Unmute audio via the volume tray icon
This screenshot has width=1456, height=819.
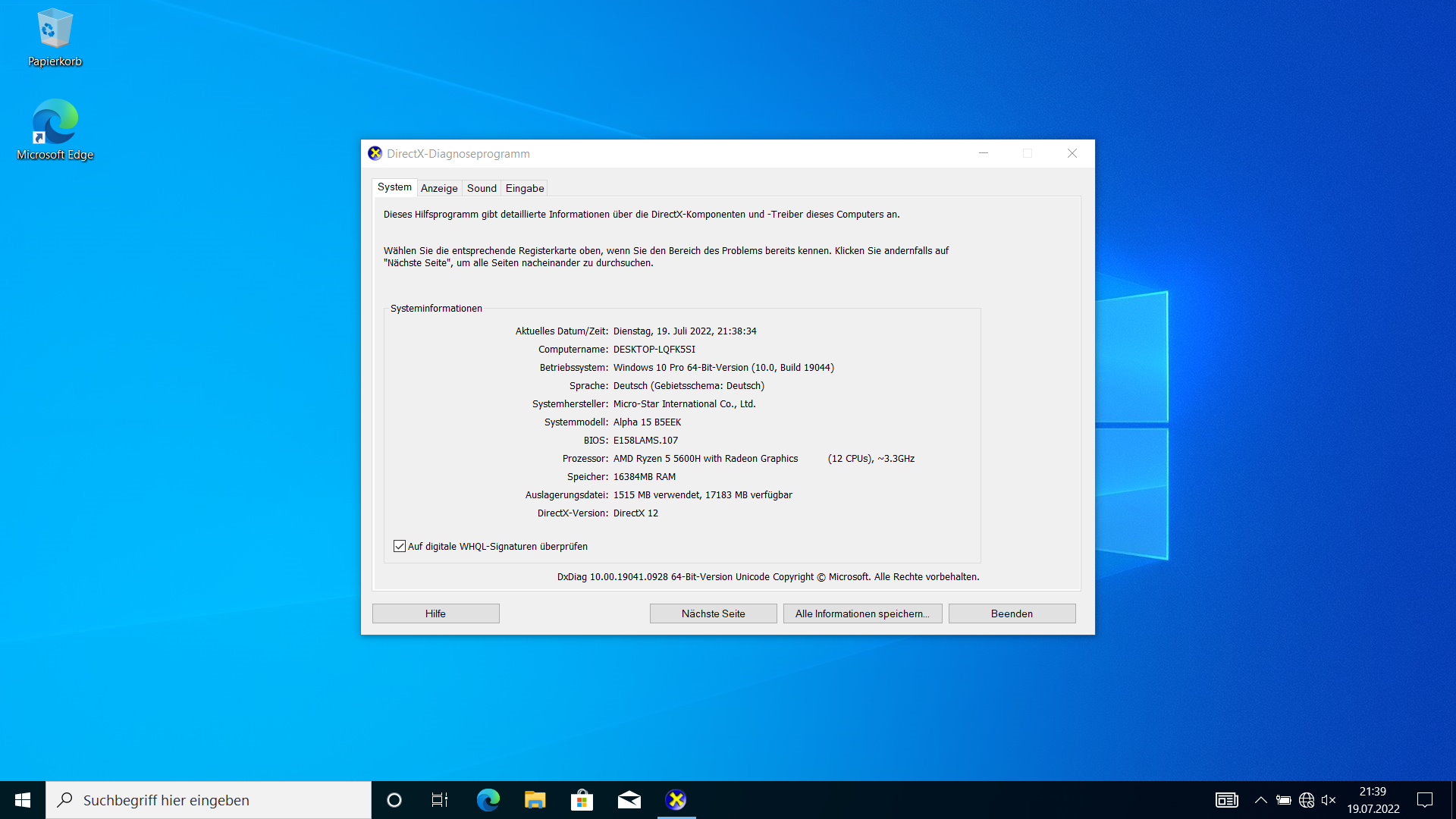click(1329, 799)
